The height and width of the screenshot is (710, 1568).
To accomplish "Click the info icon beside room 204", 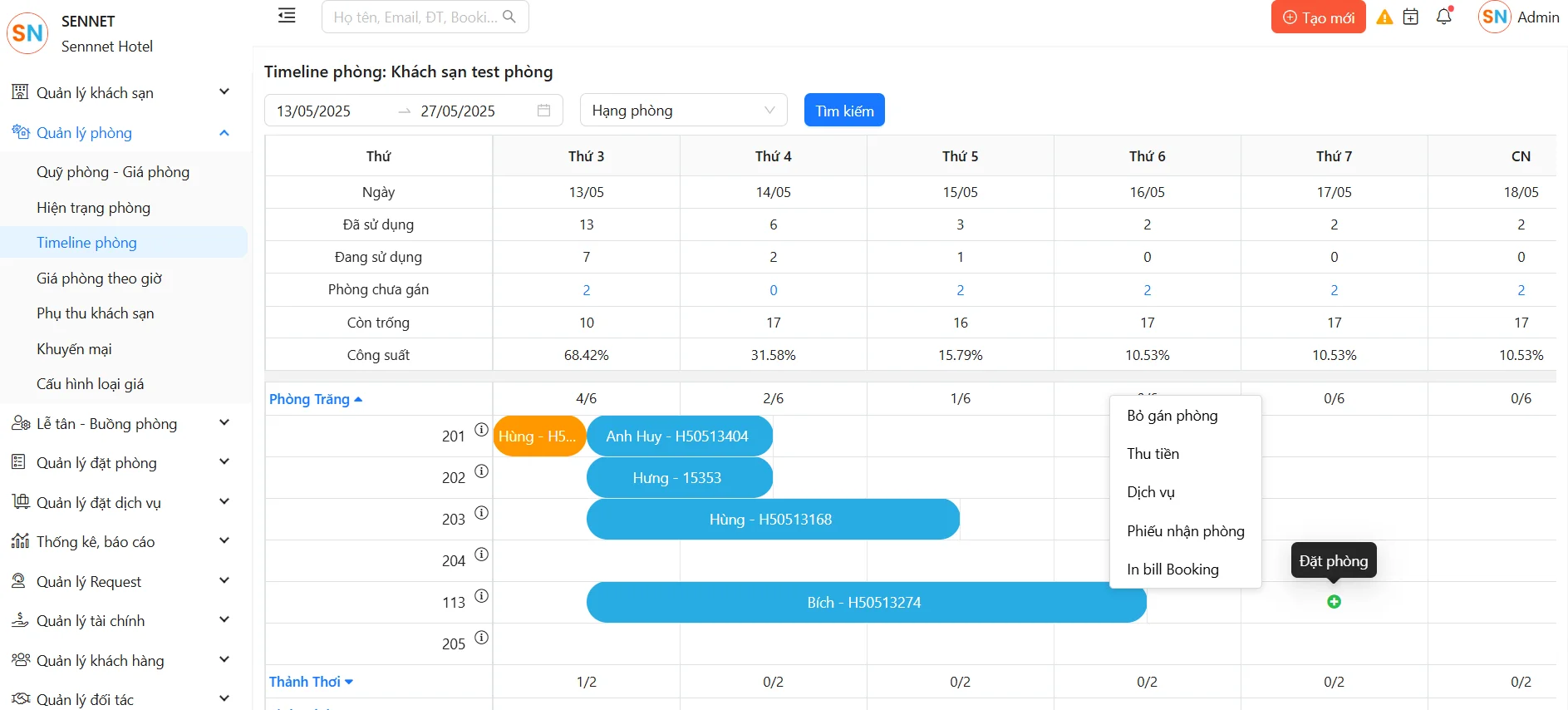I will (x=481, y=555).
